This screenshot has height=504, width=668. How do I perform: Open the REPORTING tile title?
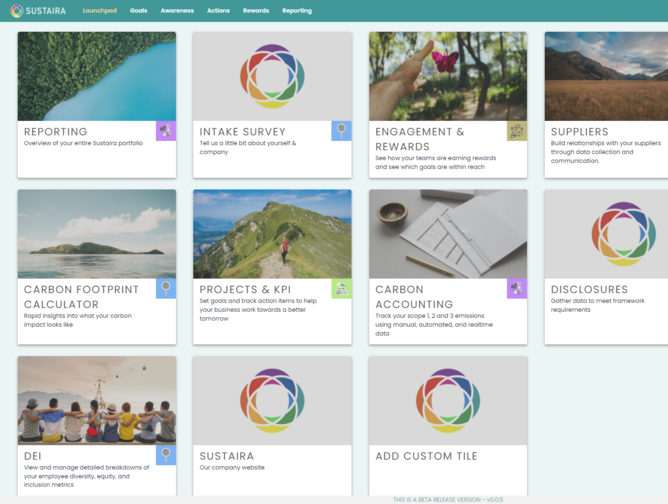pyautogui.click(x=56, y=132)
